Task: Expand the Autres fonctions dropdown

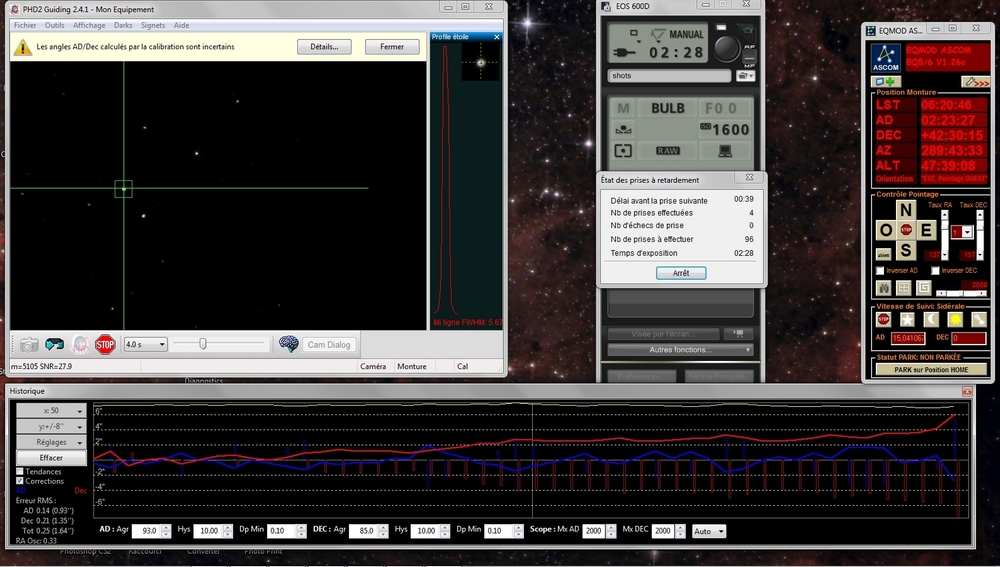Action: pos(680,350)
